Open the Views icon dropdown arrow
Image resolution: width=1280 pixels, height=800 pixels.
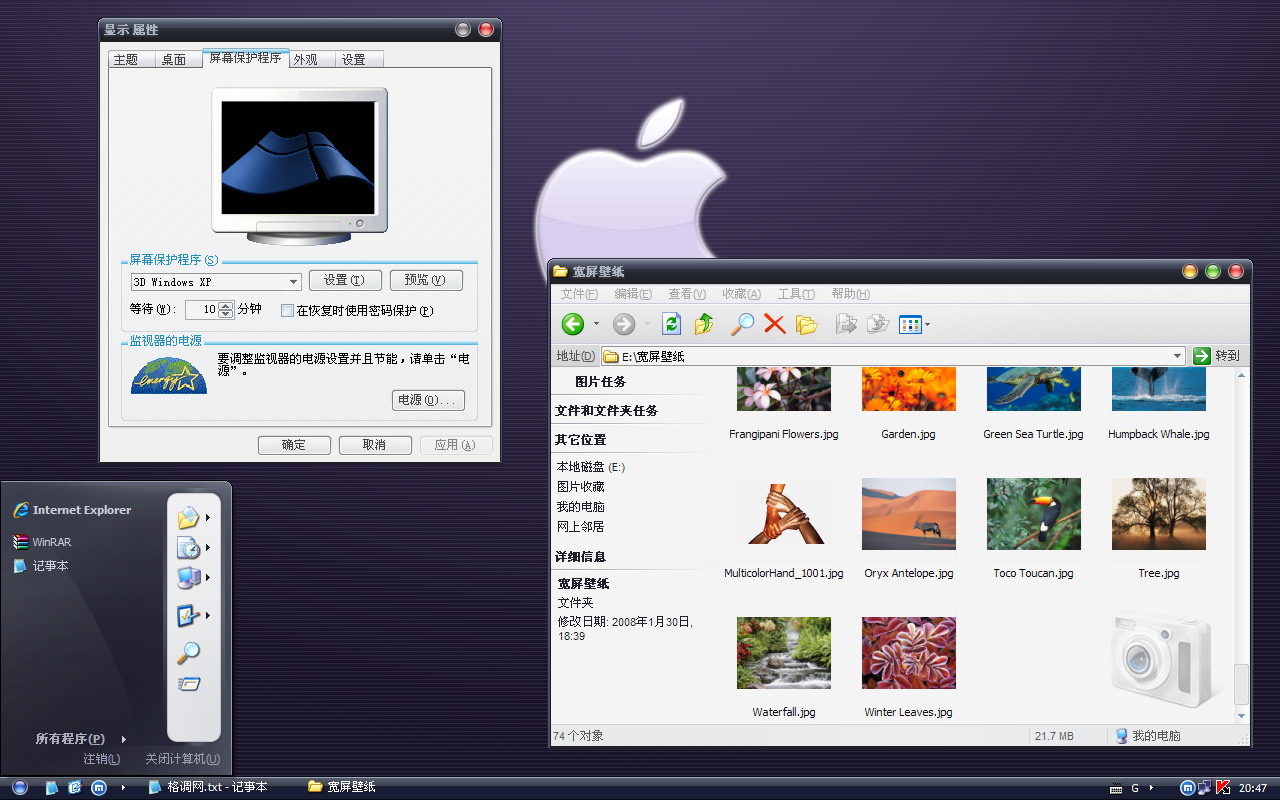pos(928,324)
